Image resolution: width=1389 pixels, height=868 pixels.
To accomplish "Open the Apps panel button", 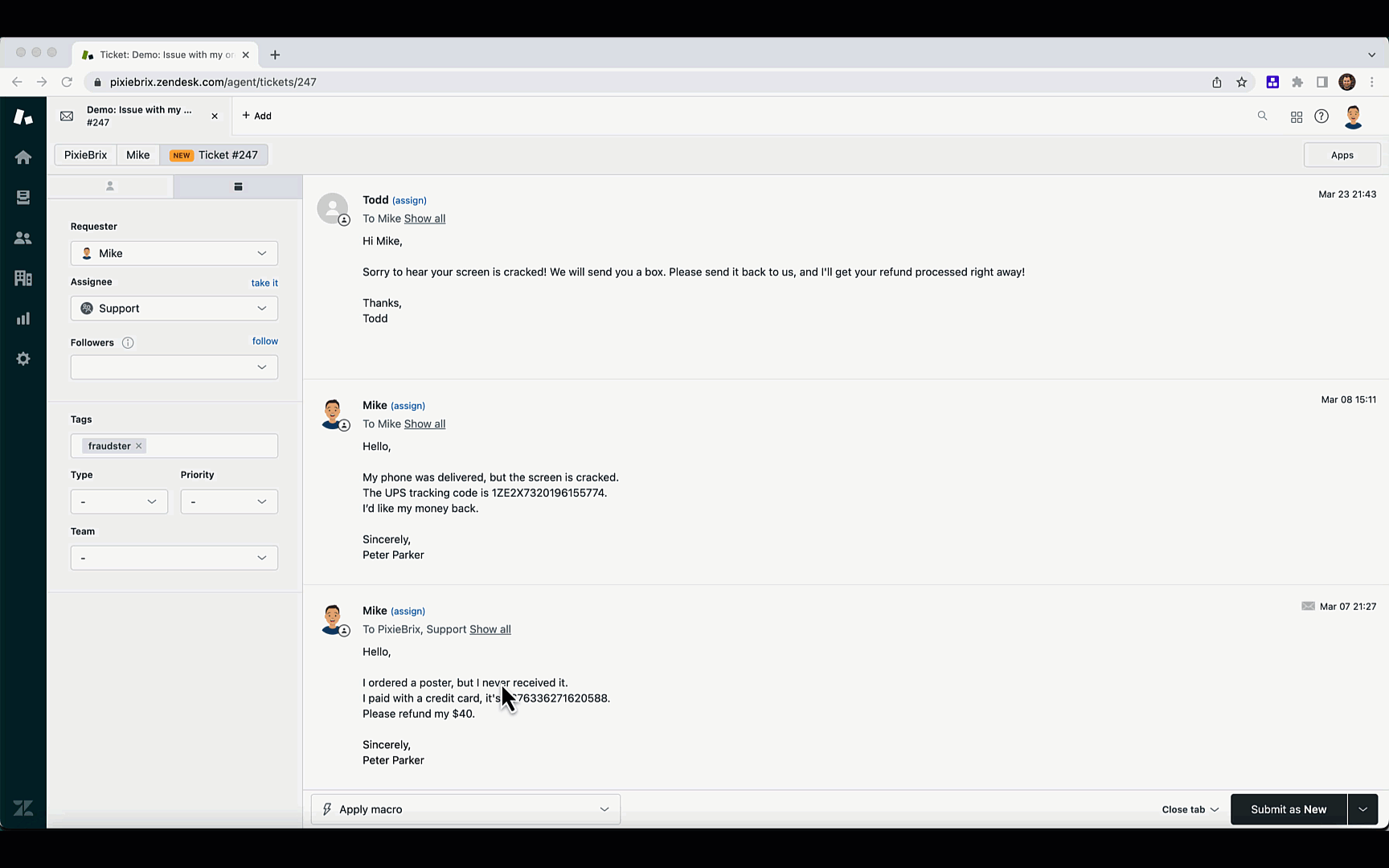I will coord(1342,155).
